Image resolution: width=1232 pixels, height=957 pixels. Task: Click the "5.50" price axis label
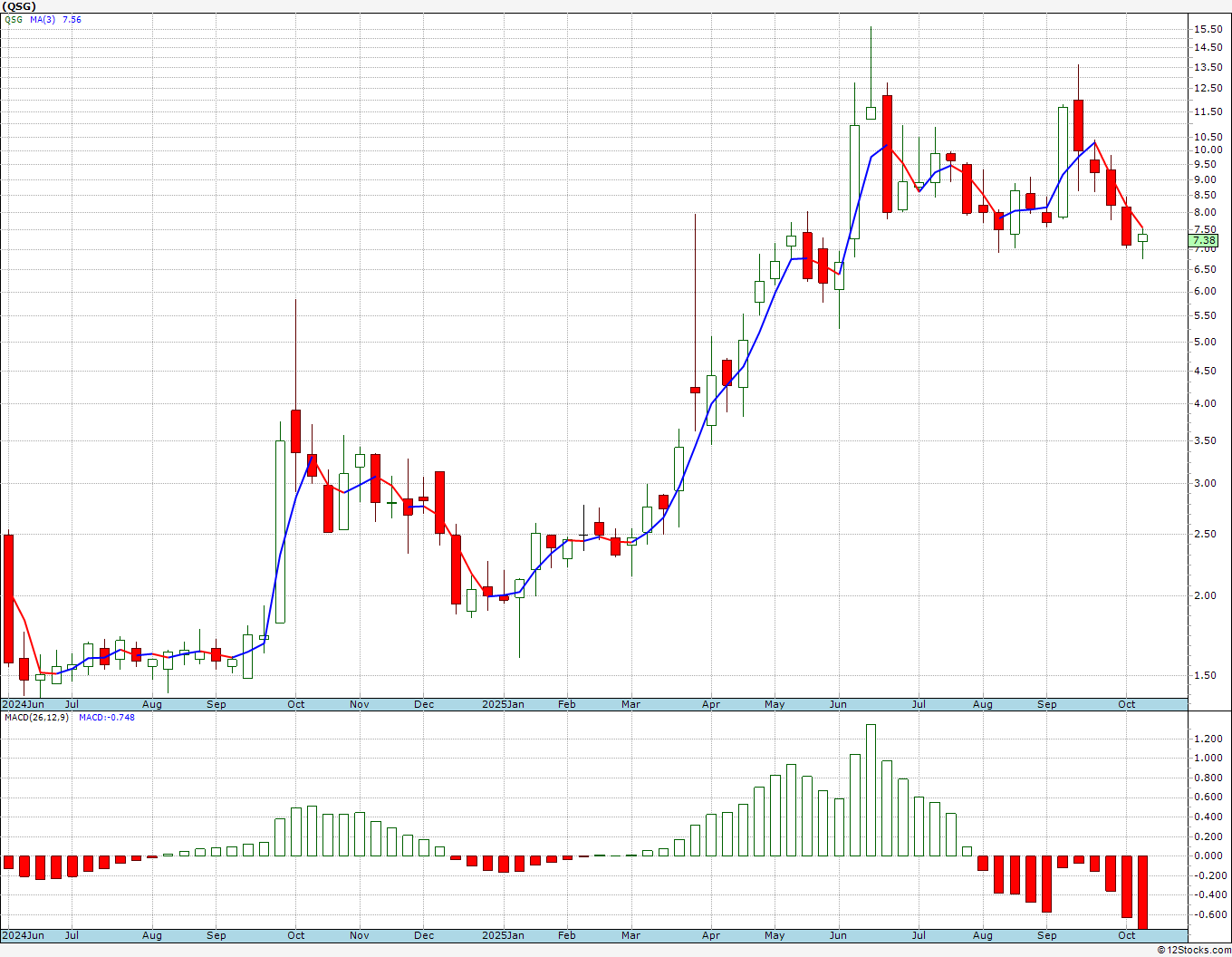pos(1208,315)
